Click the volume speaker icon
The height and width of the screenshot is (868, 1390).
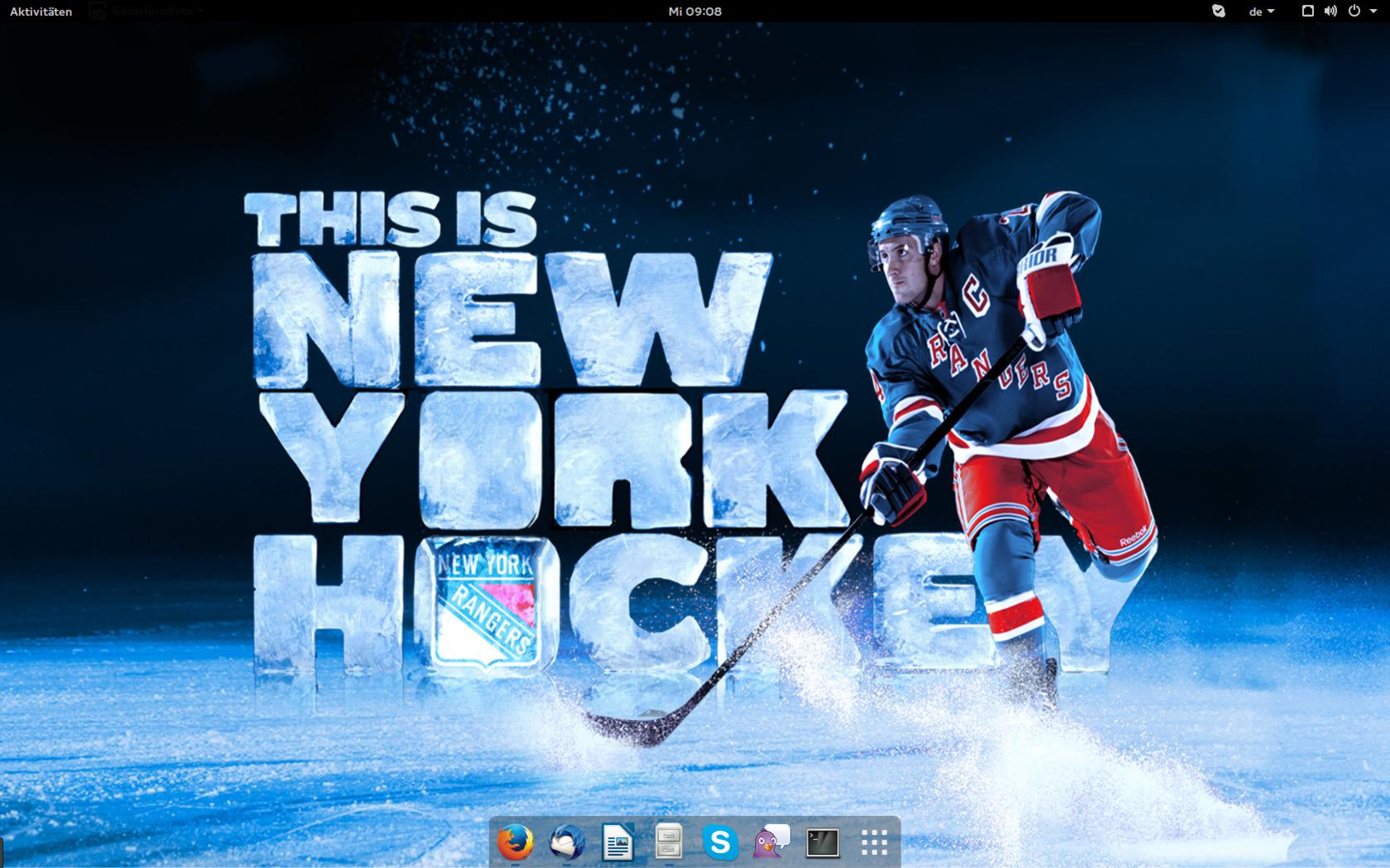1330,11
